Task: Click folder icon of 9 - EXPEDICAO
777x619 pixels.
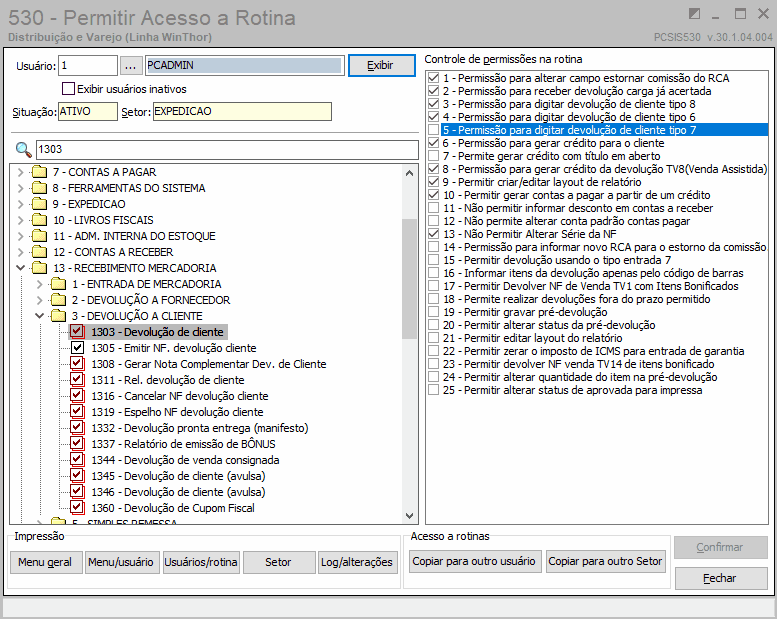Action: 39,204
